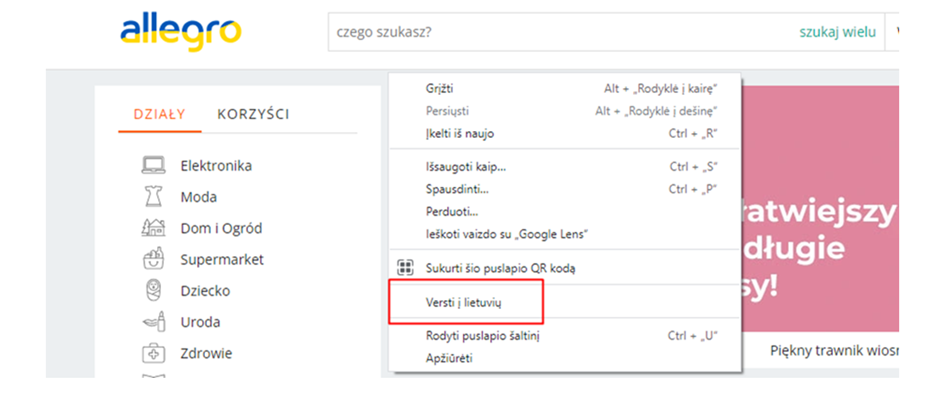The image size is (945, 404).
Task: Click the Allegro logo
Action: (181, 30)
